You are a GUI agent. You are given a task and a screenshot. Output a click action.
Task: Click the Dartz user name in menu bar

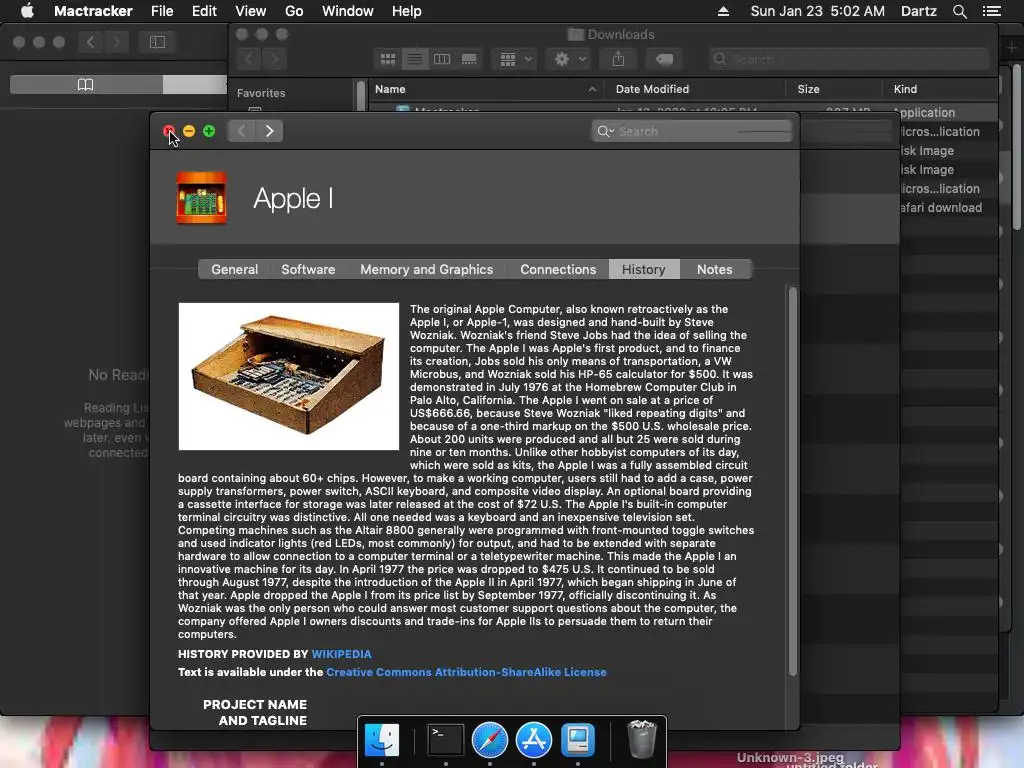click(918, 11)
